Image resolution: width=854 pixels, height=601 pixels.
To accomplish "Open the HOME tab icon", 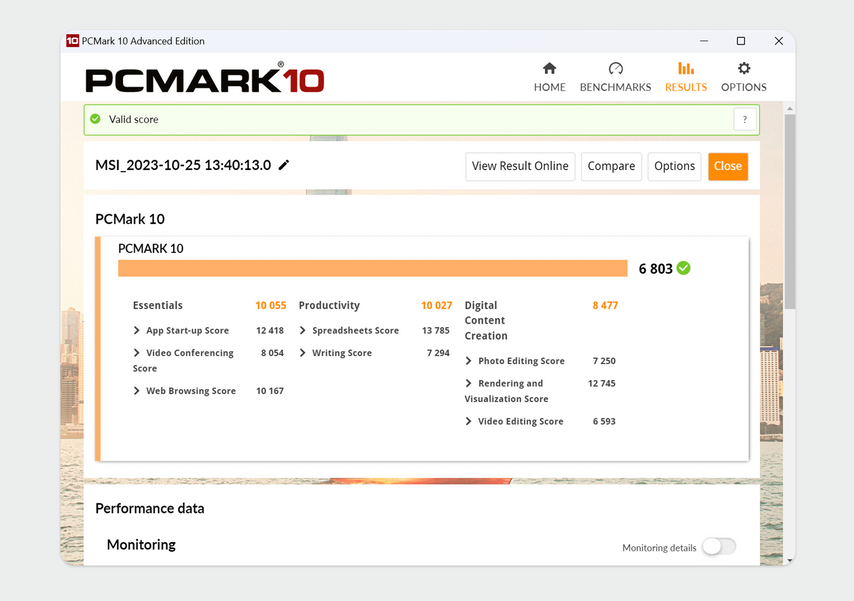I will tap(549, 68).
